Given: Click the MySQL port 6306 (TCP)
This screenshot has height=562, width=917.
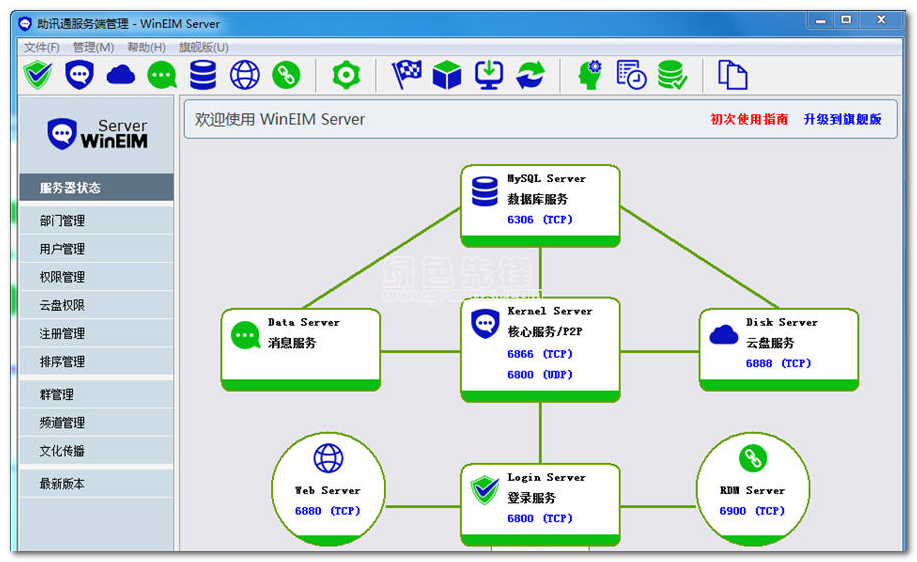Looking at the screenshot, I should pos(540,220).
